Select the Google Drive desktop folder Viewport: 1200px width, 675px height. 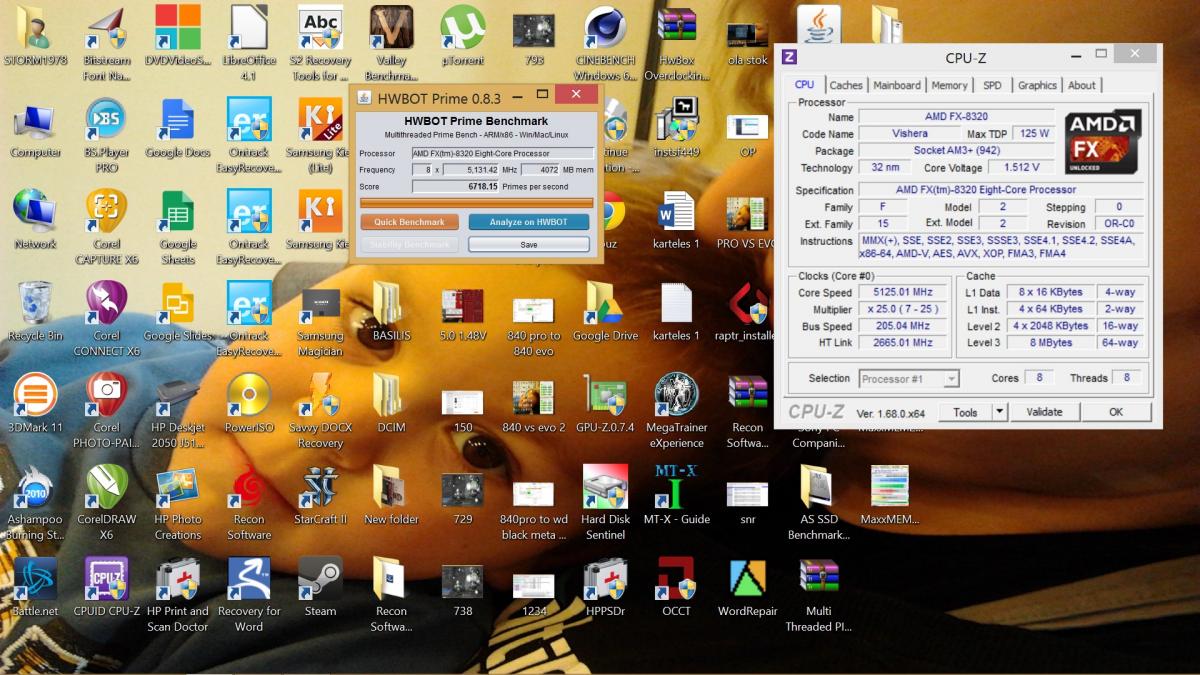tap(605, 304)
